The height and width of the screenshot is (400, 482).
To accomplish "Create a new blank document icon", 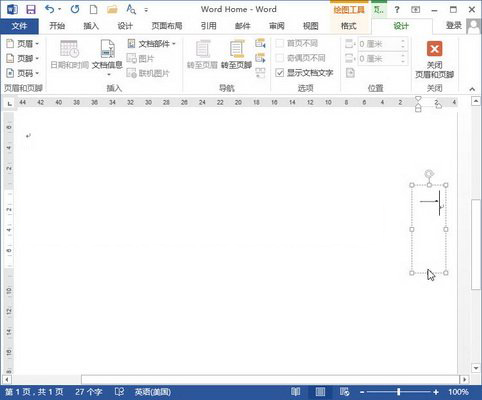I will pyautogui.click(x=94, y=9).
